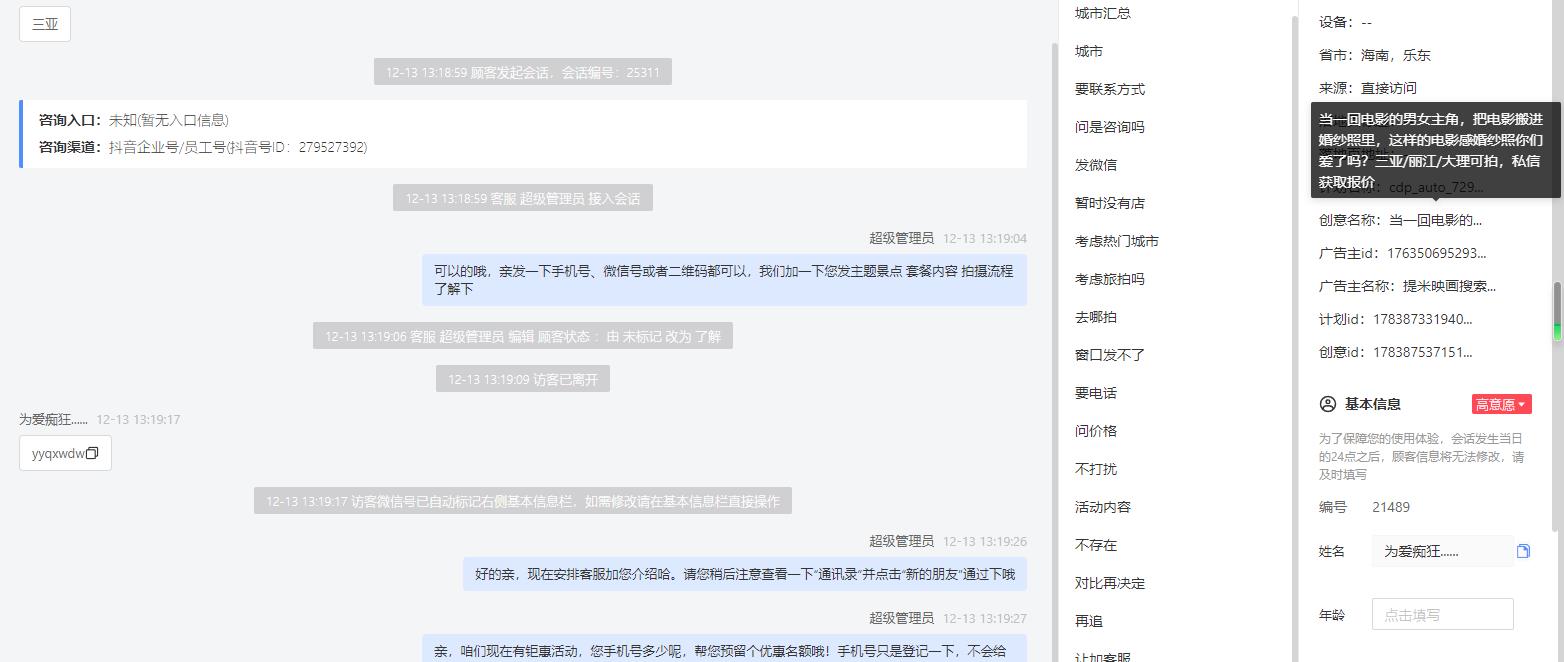Choose the 要联系方式 quick reply
The height and width of the screenshot is (662, 1564).
pos(1110,89)
